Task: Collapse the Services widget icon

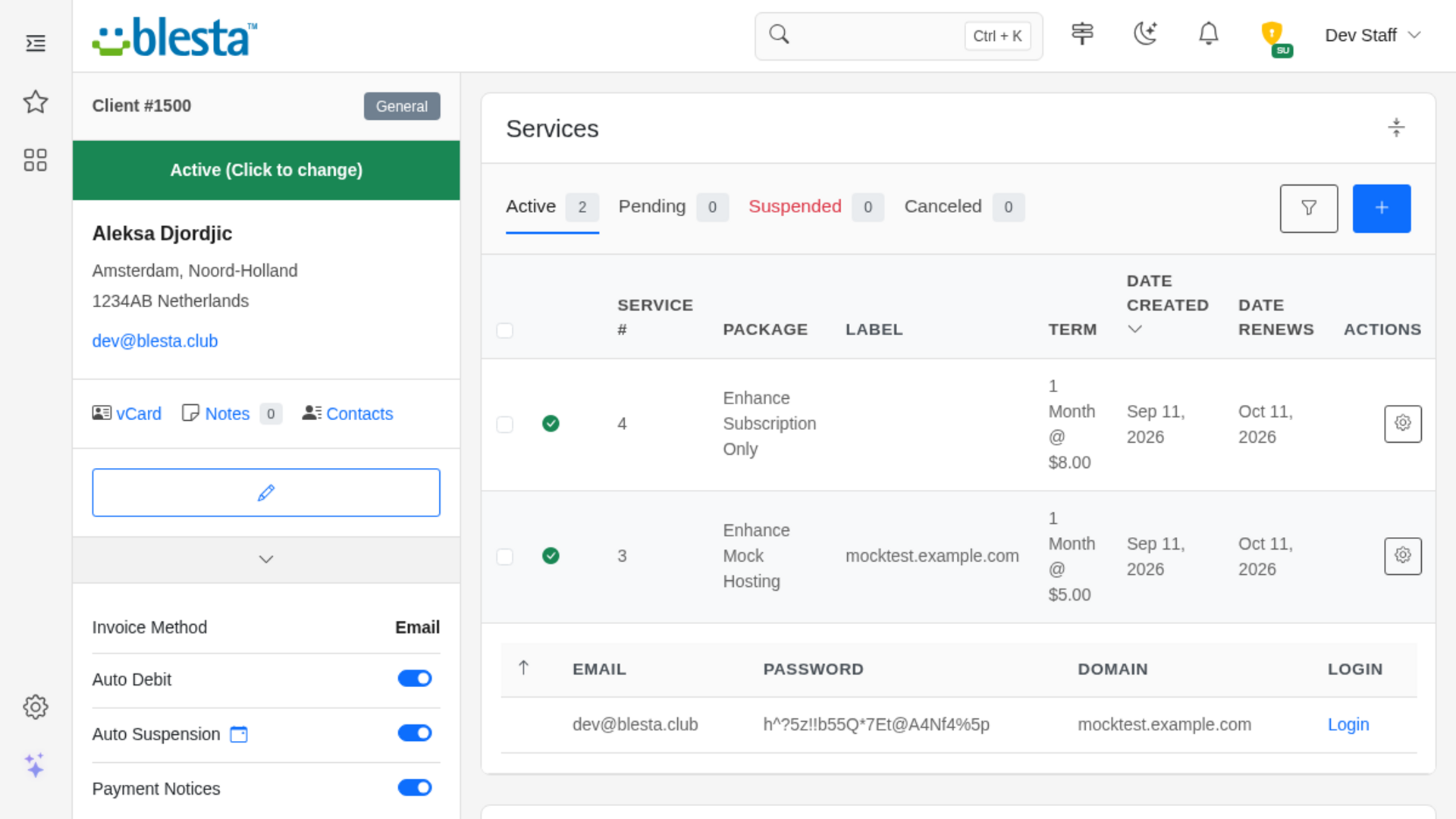Action: (1396, 127)
